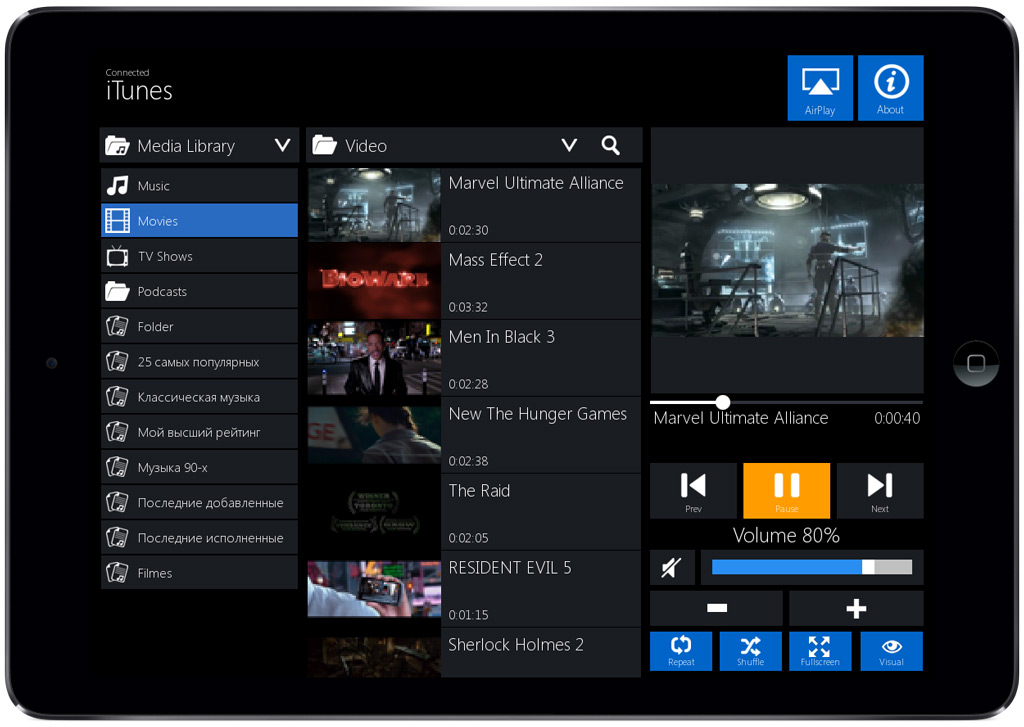Select the Men In Black 3 thumbnail
The image size is (1024, 727).
374,358
